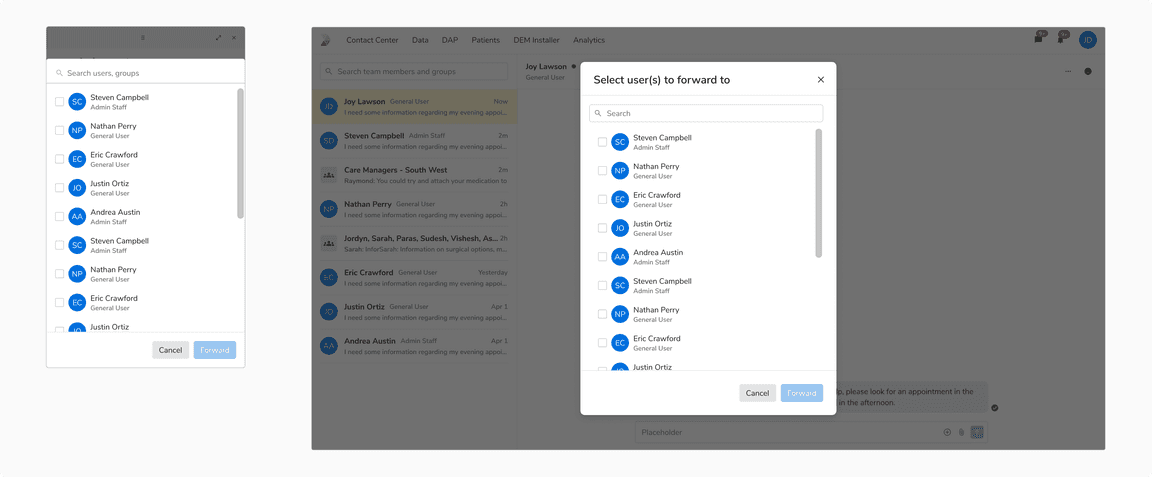Open the Data menu
The image size is (1152, 477).
420,40
